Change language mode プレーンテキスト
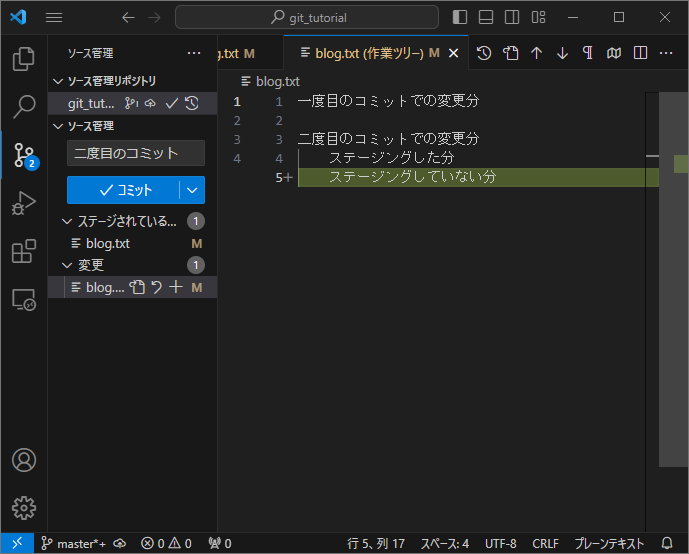 coord(609,543)
